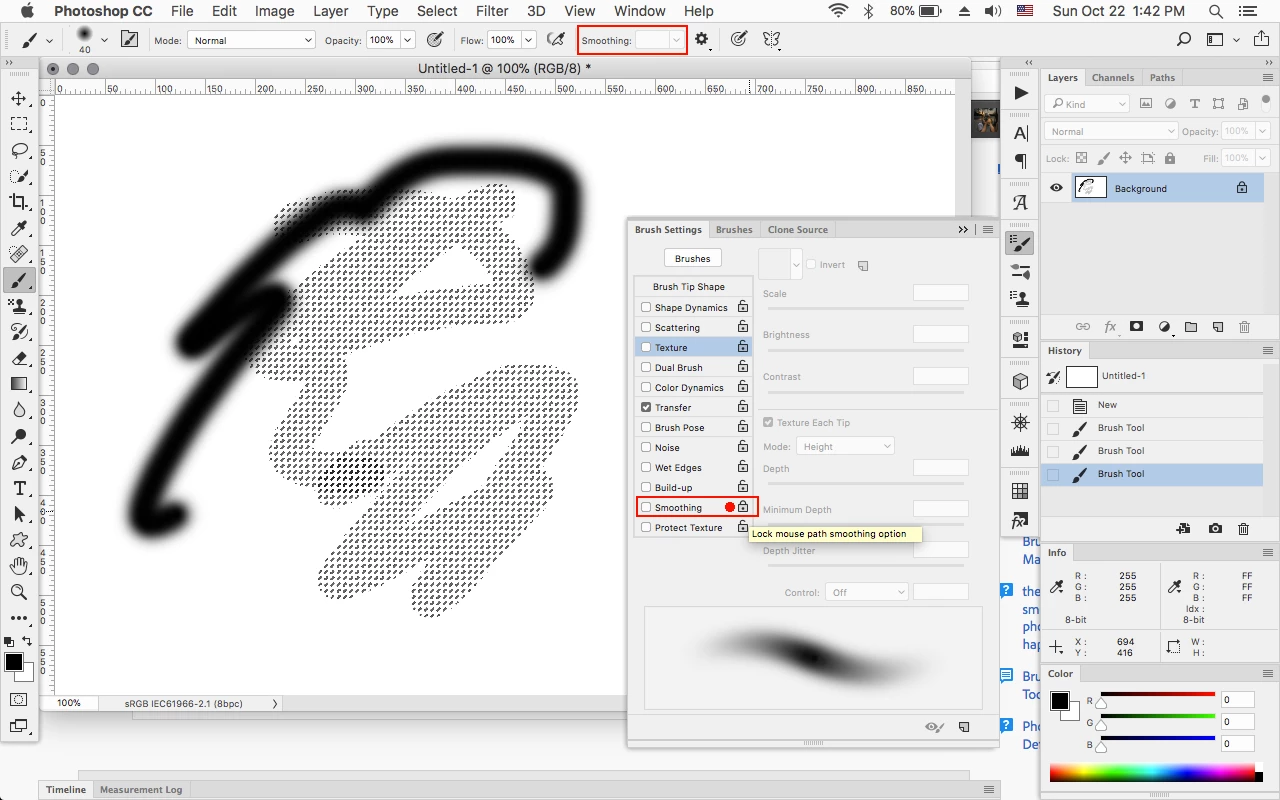The height and width of the screenshot is (800, 1280).
Task: Switch to the Clone Source tab
Action: pyautogui.click(x=797, y=229)
